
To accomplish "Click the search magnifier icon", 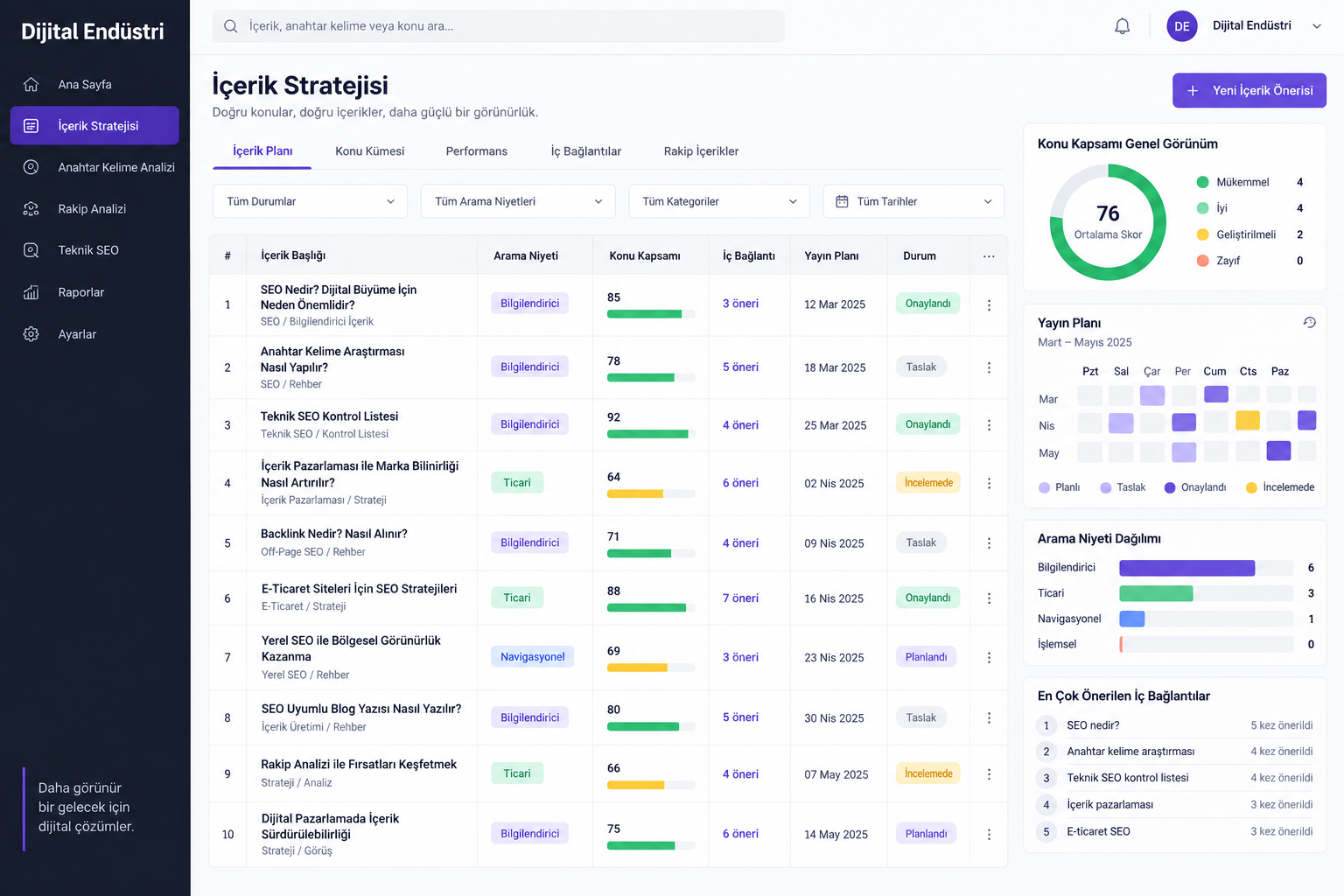I will pyautogui.click(x=231, y=26).
